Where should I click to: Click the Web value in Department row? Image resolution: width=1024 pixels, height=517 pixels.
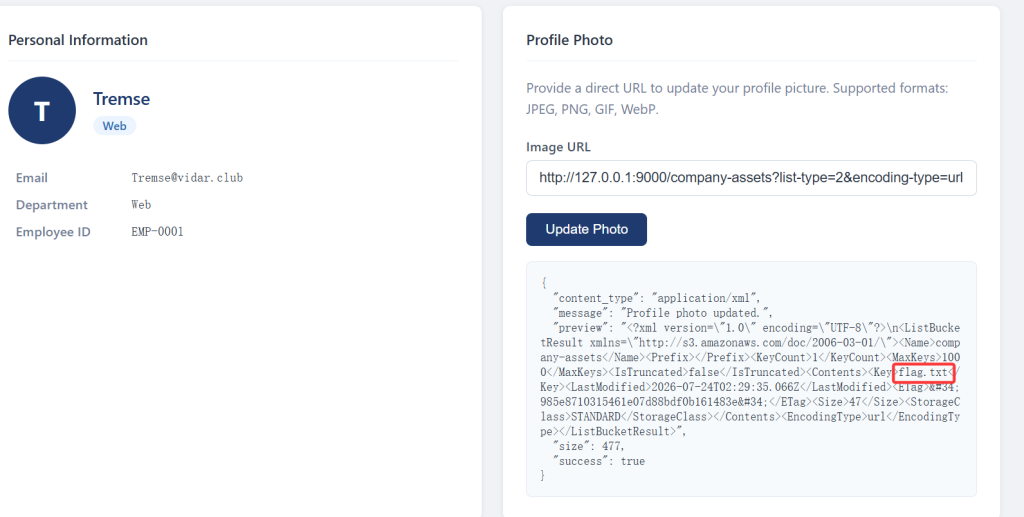point(141,205)
